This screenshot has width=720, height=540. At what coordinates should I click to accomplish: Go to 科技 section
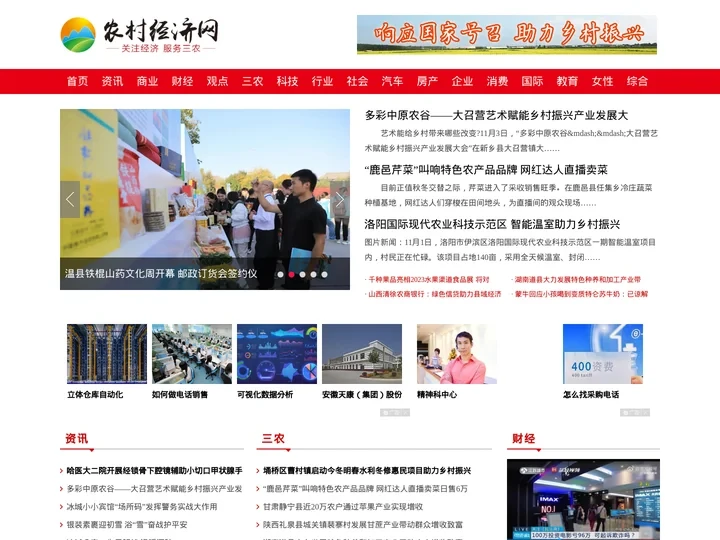(287, 81)
